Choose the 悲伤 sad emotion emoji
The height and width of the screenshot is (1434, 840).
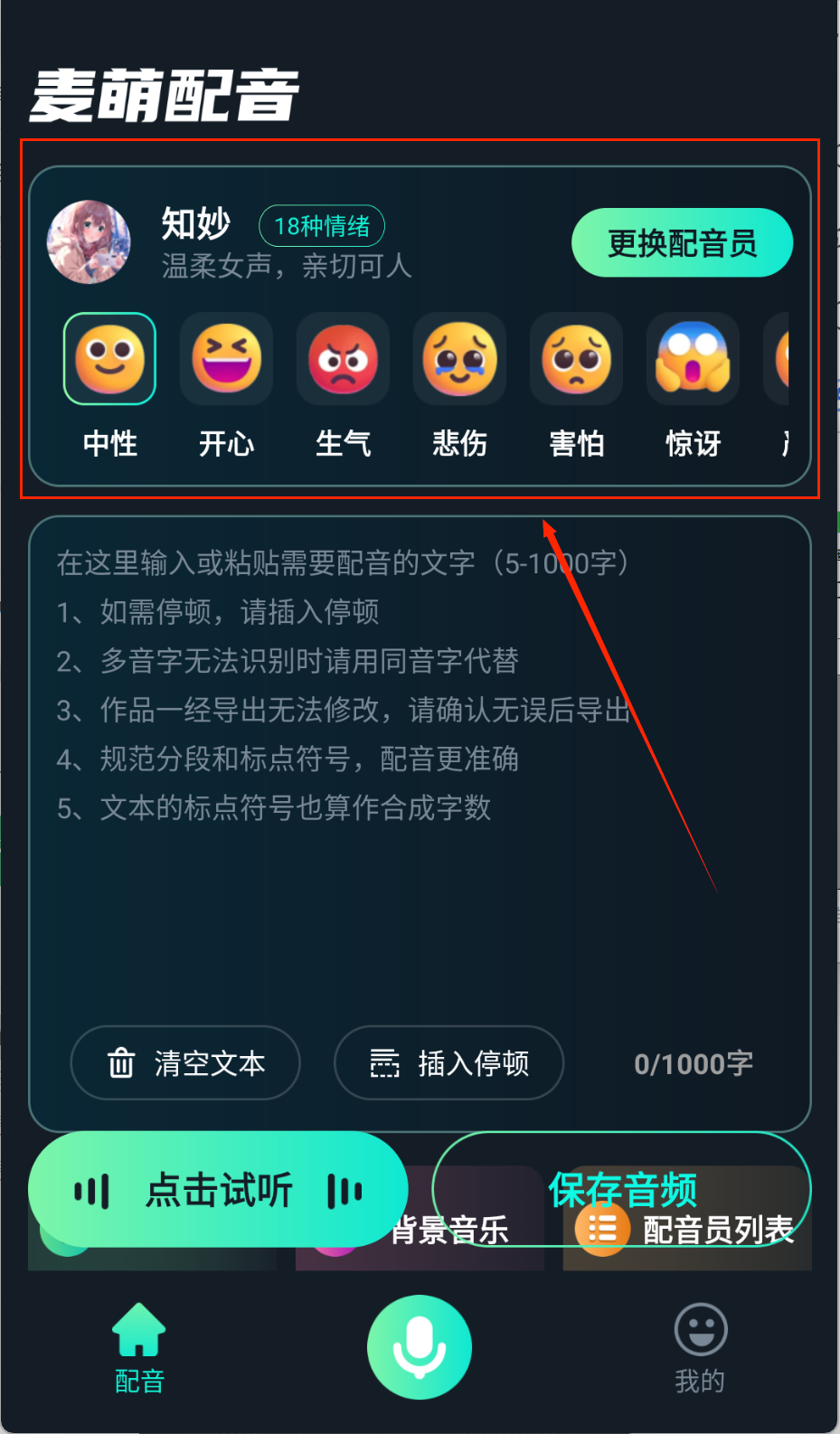[x=459, y=358]
